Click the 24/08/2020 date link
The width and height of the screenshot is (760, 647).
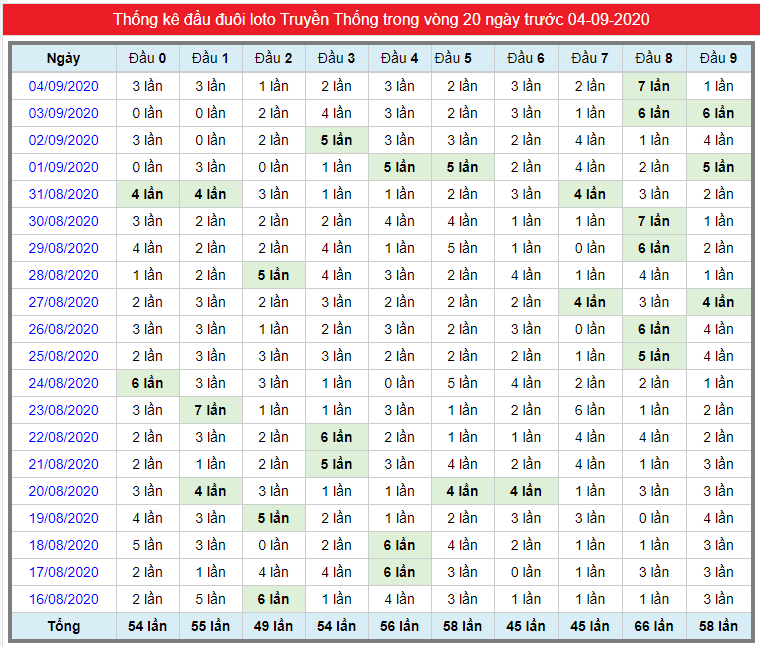[x=63, y=383]
